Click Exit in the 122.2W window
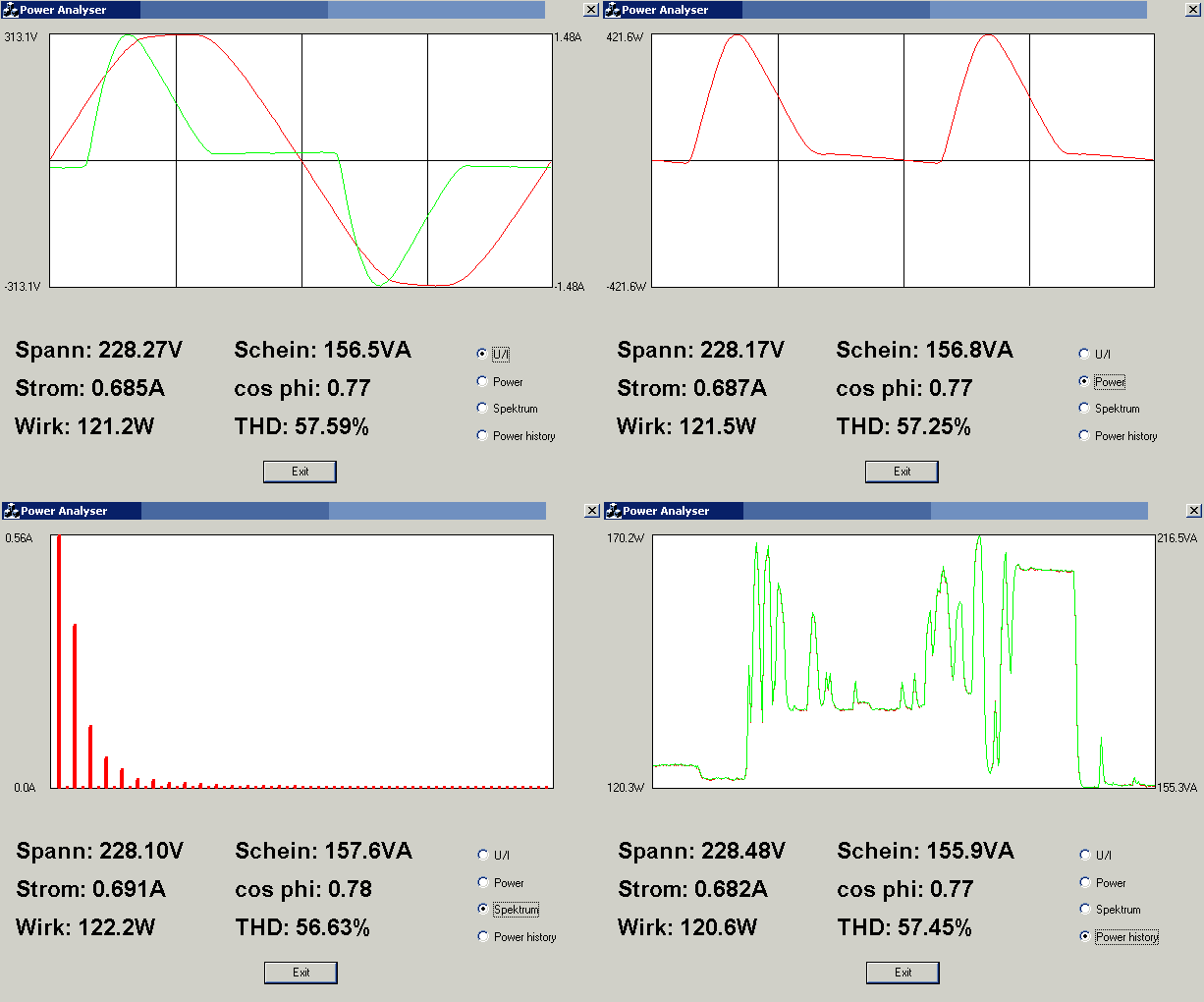Viewport: 1204px width, 1002px height. (301, 973)
